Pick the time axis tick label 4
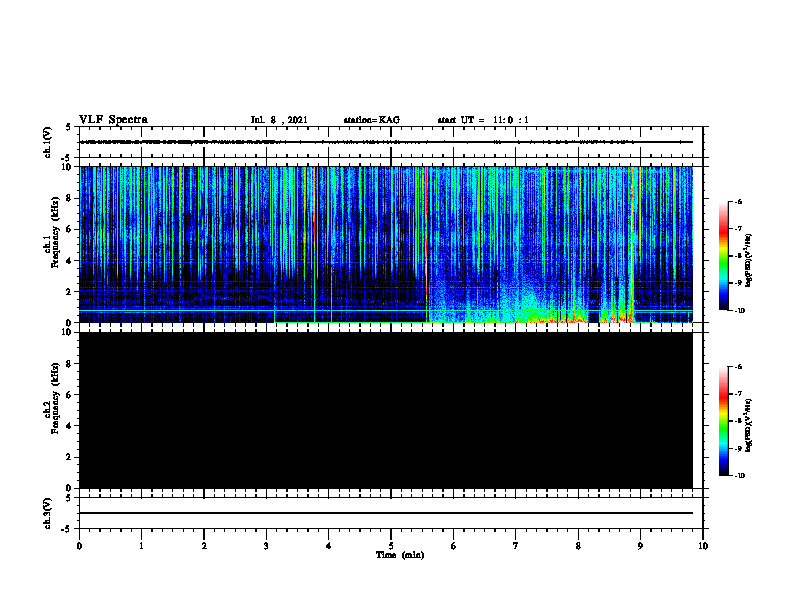Image resolution: width=792 pixels, height=612 pixels. point(328,546)
